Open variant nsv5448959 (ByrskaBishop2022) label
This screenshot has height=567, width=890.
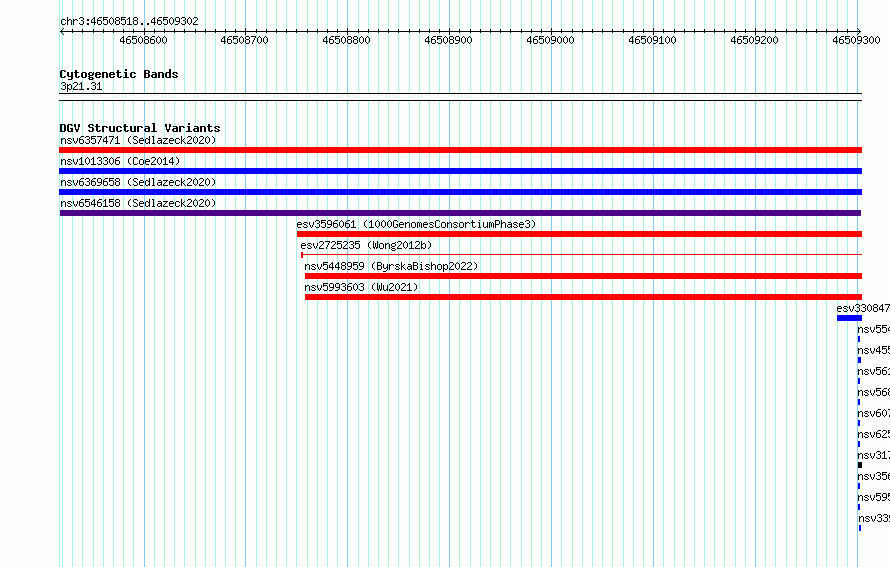[x=391, y=266]
